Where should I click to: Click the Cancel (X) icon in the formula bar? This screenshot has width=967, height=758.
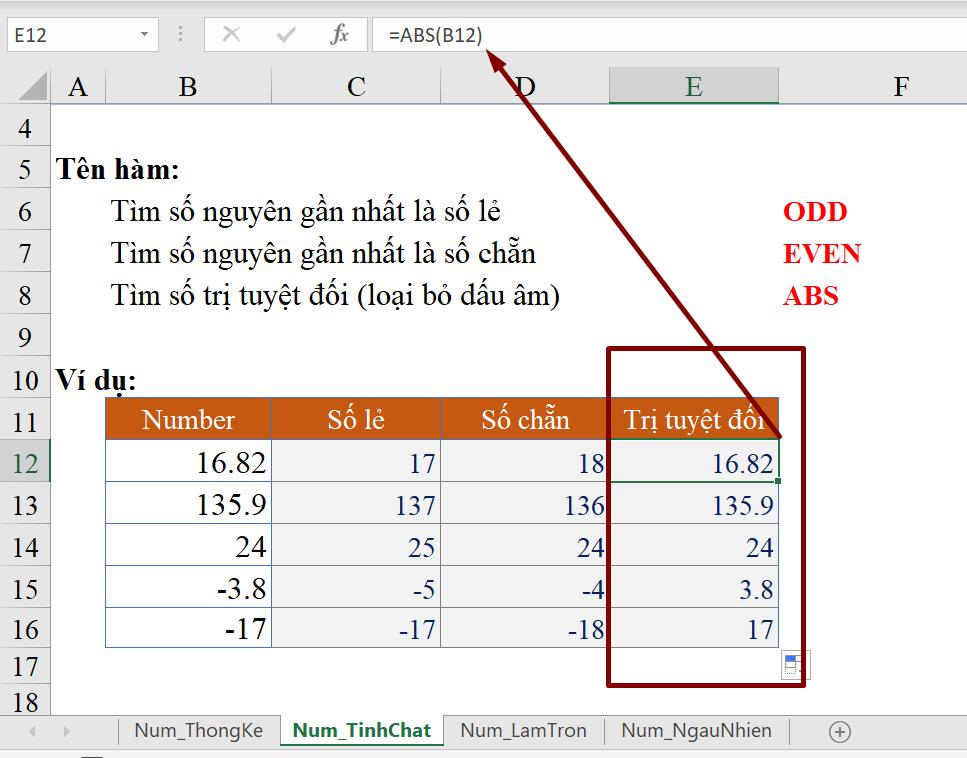tap(231, 33)
